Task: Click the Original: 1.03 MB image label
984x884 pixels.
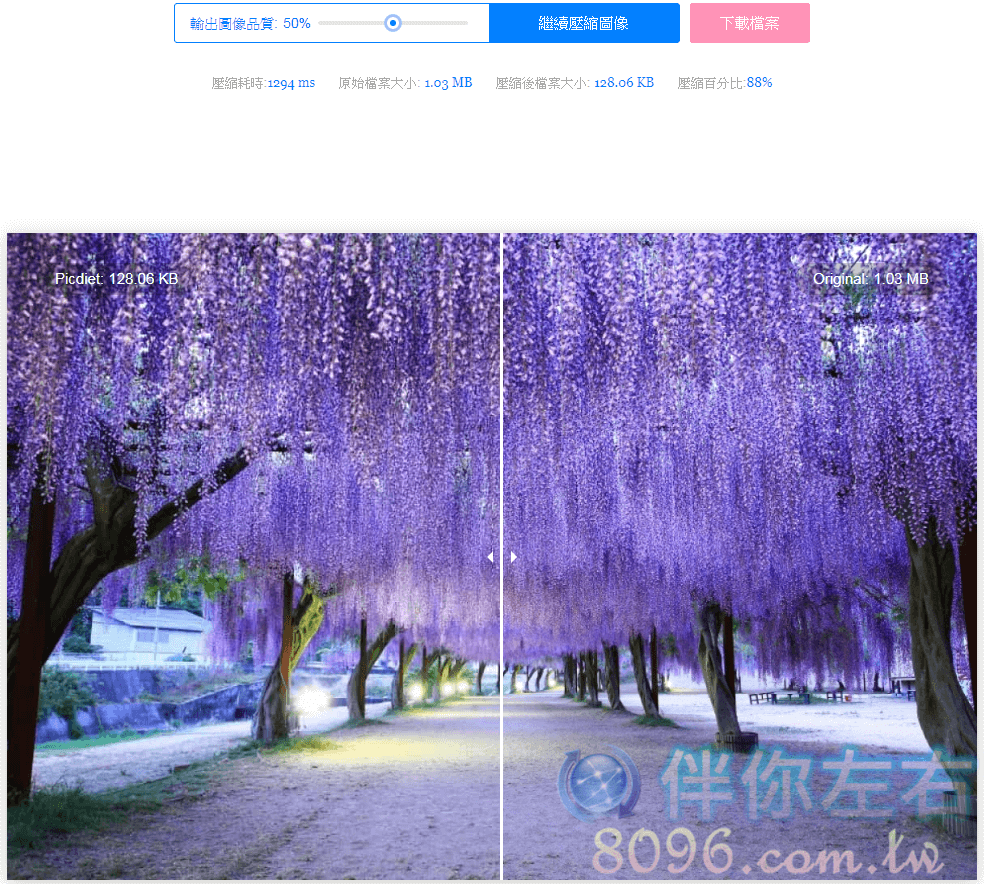Action: 870,279
